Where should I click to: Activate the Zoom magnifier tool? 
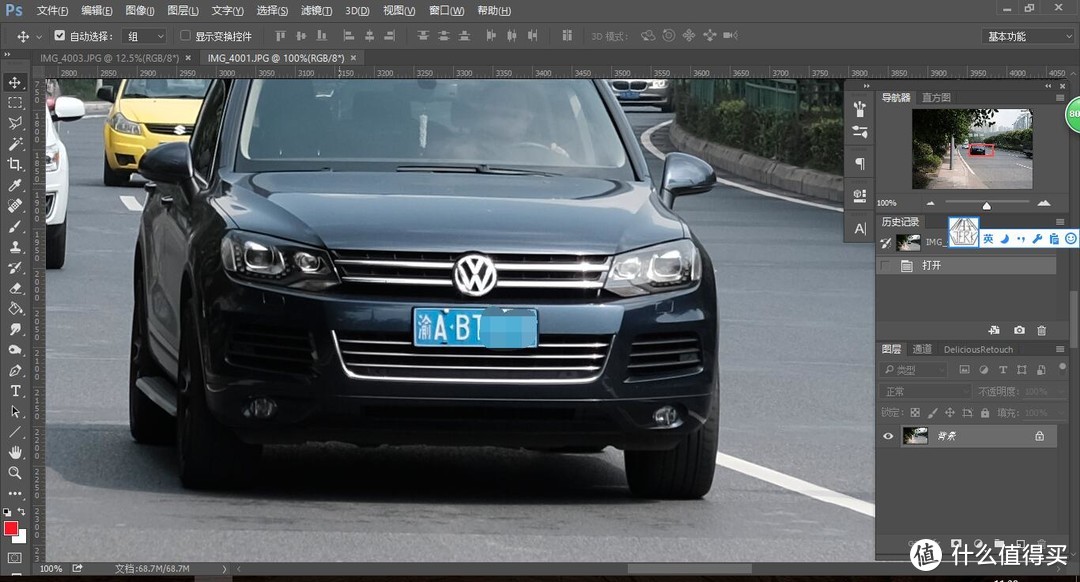click(x=15, y=473)
